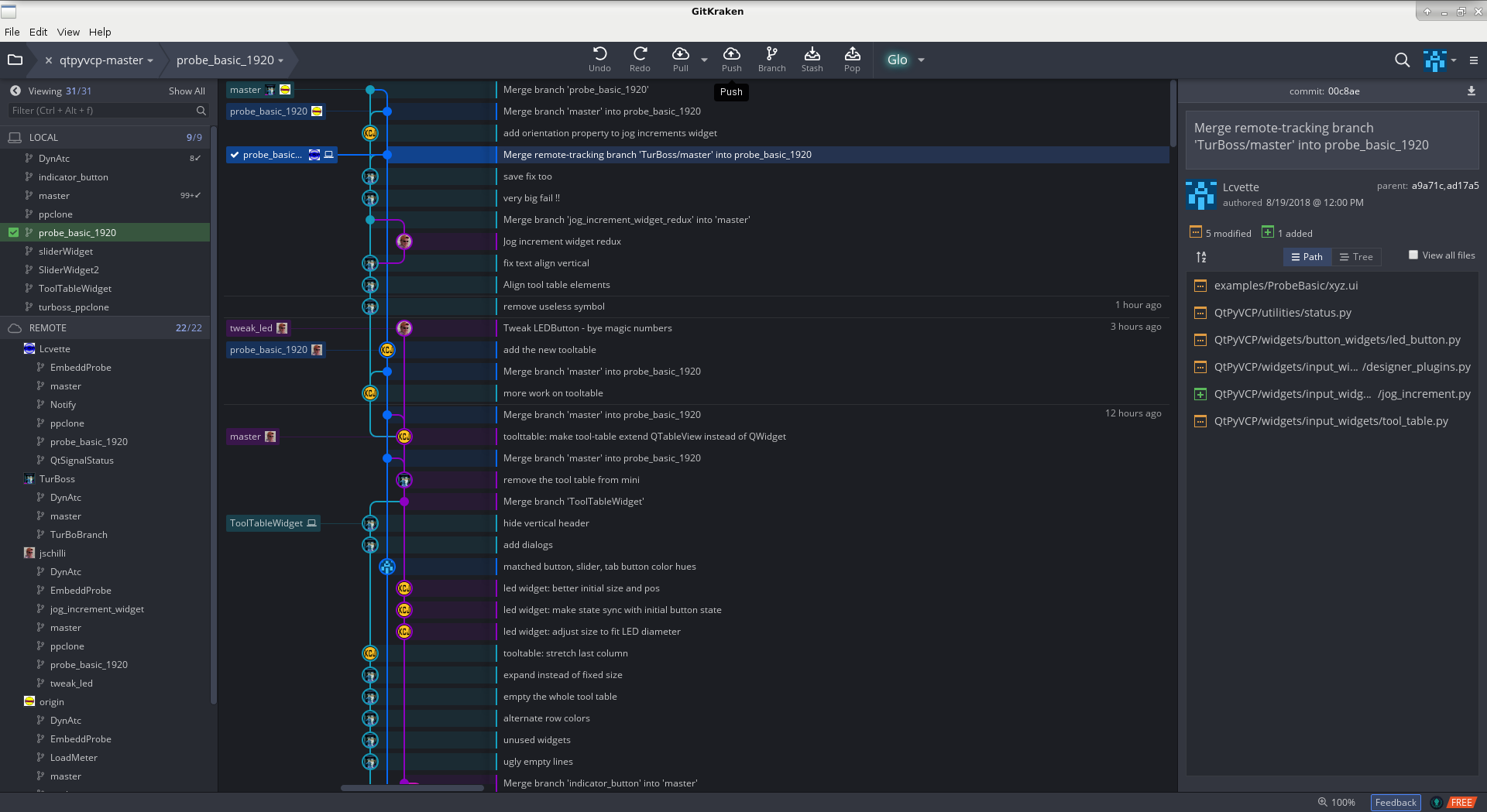Switch file list to Tree view
This screenshot has width=1487, height=812.
coord(1356,257)
